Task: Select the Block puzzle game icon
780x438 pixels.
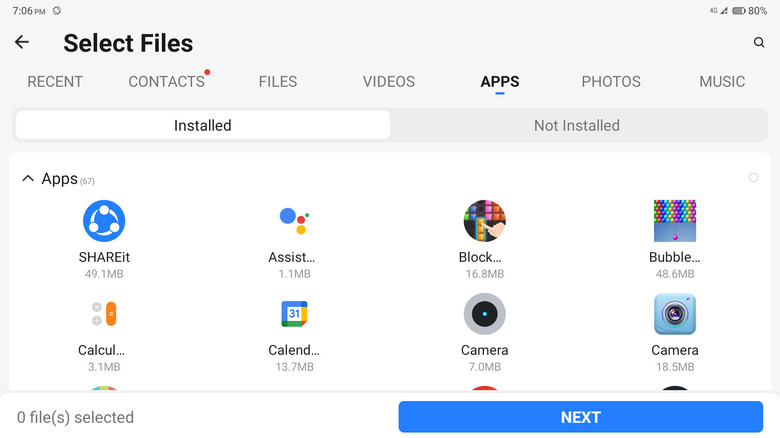Action: pos(484,221)
